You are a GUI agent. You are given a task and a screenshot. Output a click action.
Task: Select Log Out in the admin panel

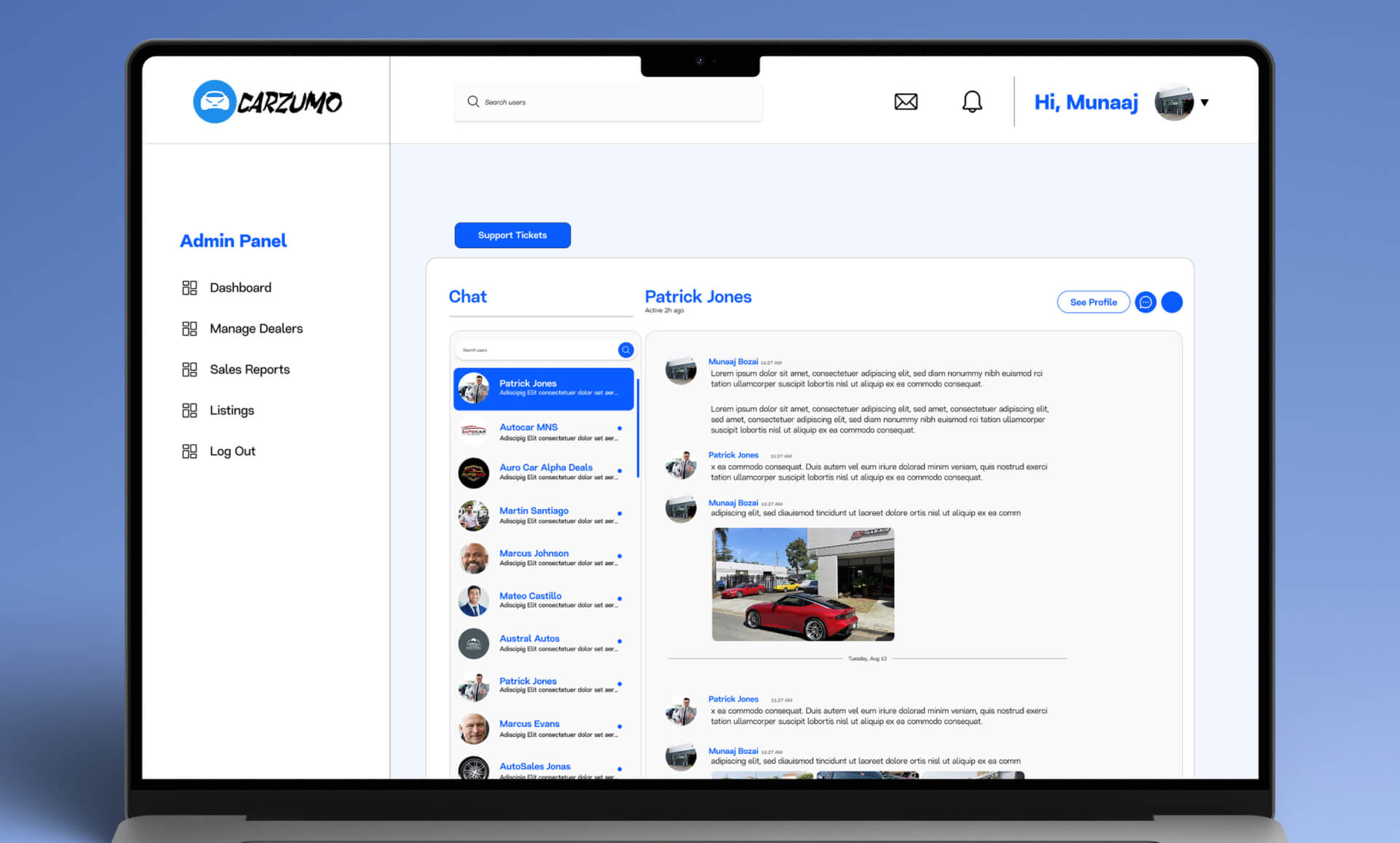click(232, 451)
